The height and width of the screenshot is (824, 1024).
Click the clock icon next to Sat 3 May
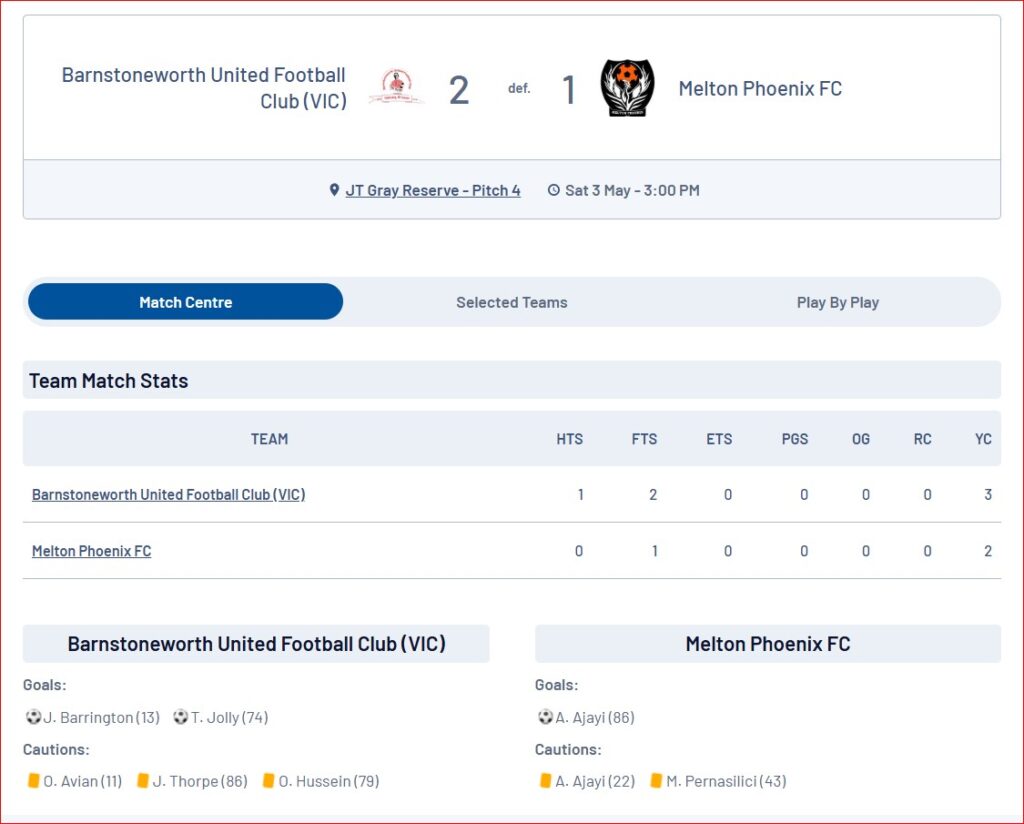554,190
